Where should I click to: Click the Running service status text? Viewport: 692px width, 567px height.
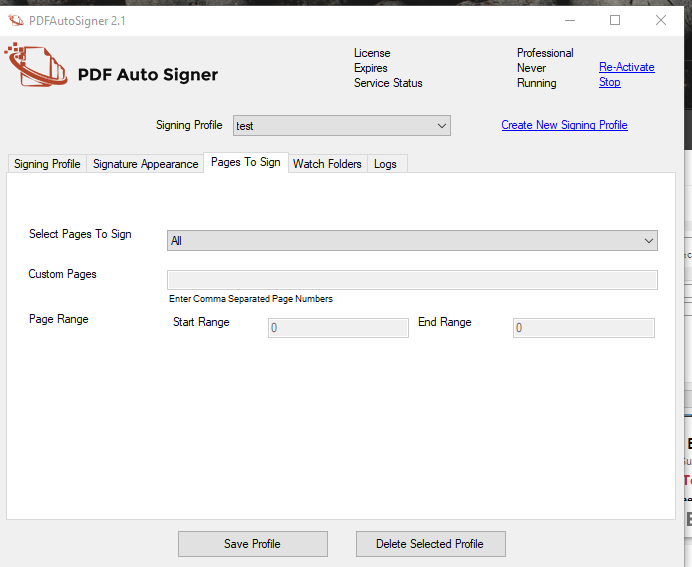pos(537,83)
